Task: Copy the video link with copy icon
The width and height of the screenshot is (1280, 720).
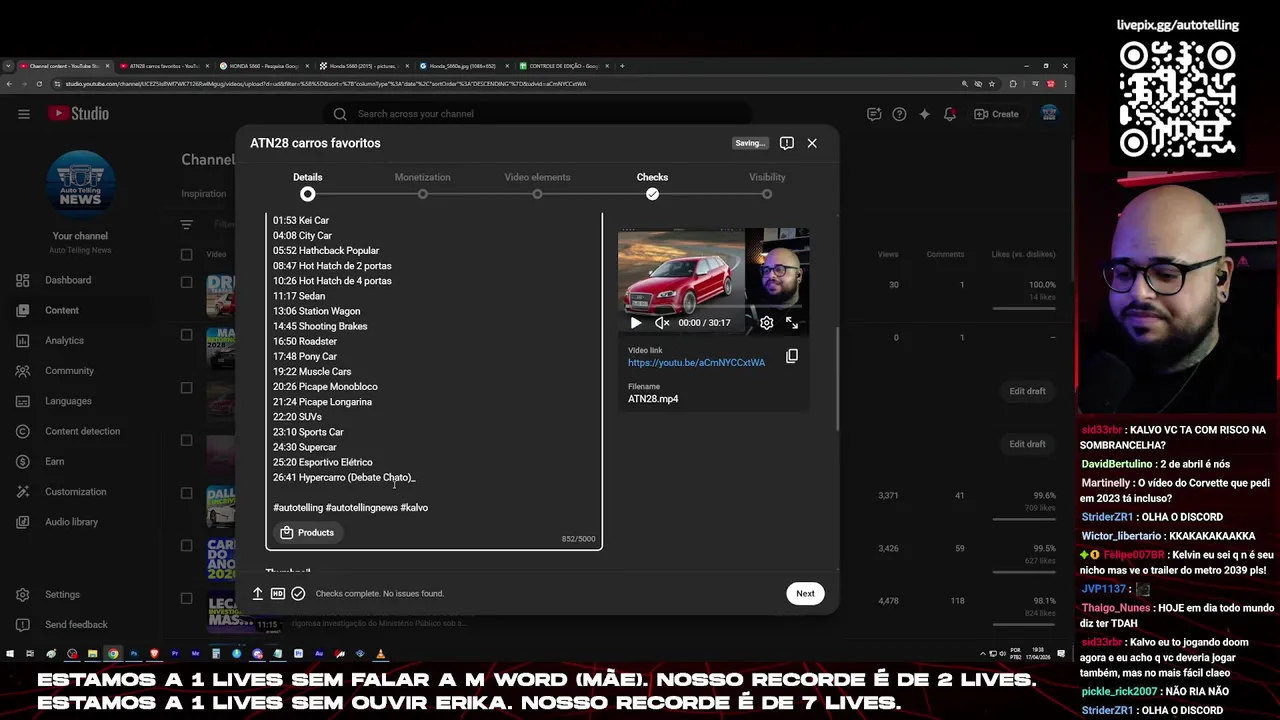Action: click(792, 356)
